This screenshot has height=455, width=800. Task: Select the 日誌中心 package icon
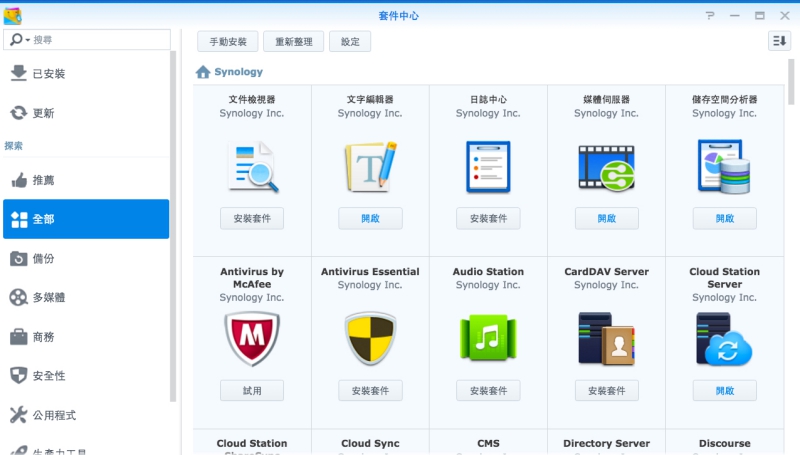488,166
